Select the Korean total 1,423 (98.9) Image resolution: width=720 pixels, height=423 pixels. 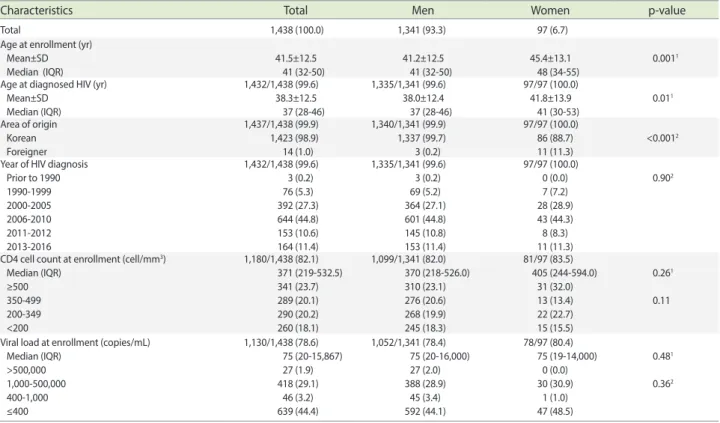294,138
